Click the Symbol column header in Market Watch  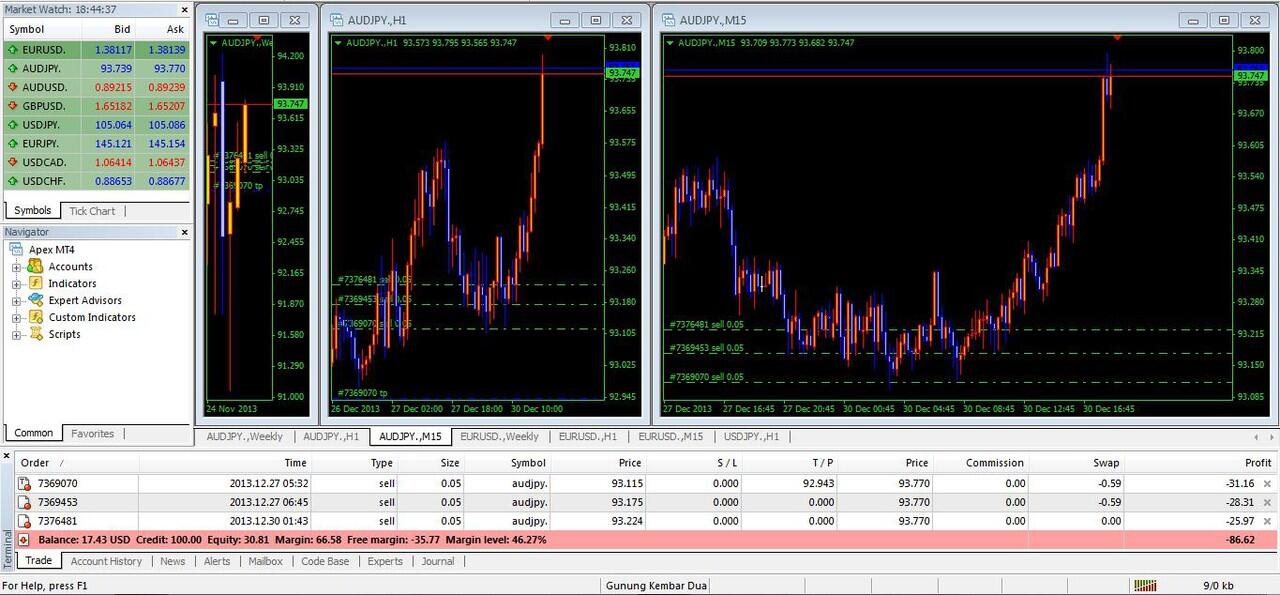point(42,29)
